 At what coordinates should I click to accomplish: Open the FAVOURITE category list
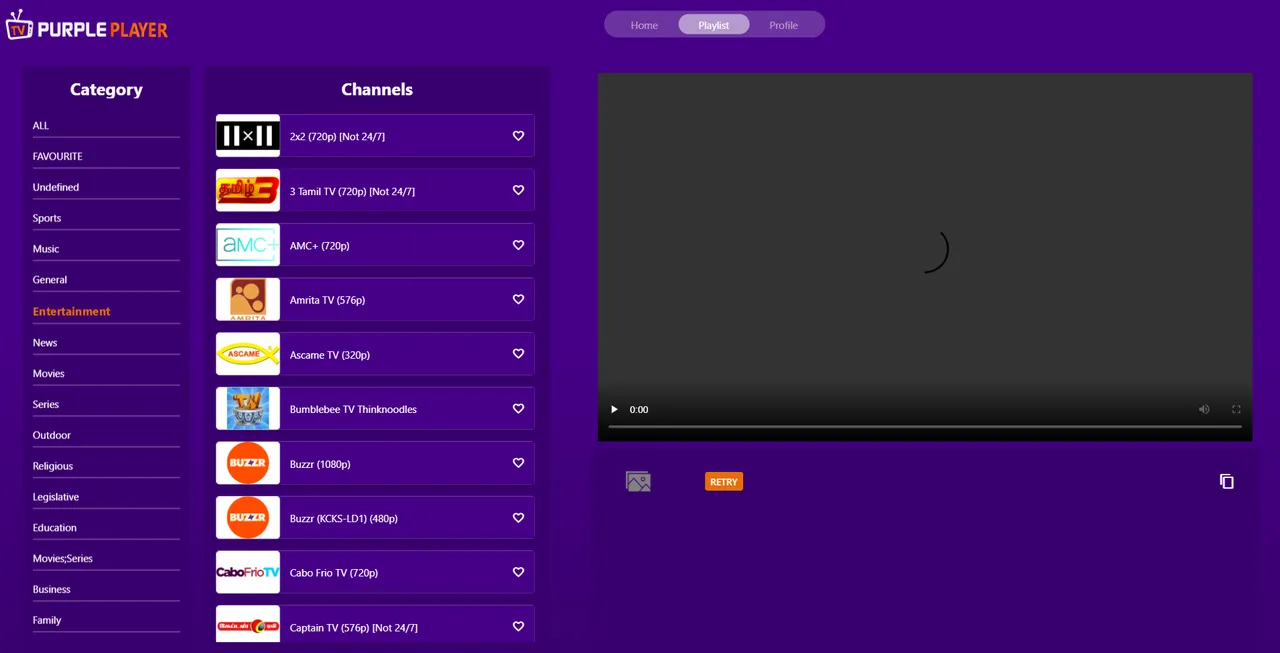57,156
